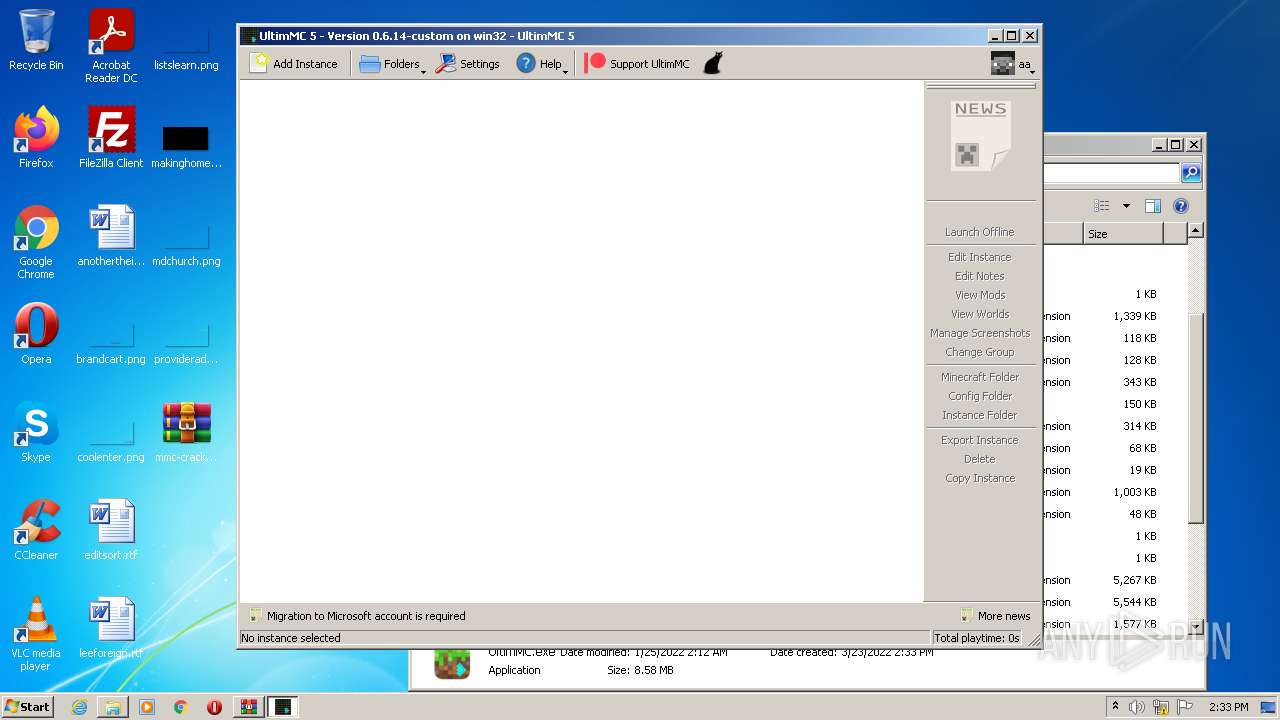Select the 5,267 KB file row
The width and height of the screenshot is (1280, 720).
click(1114, 580)
